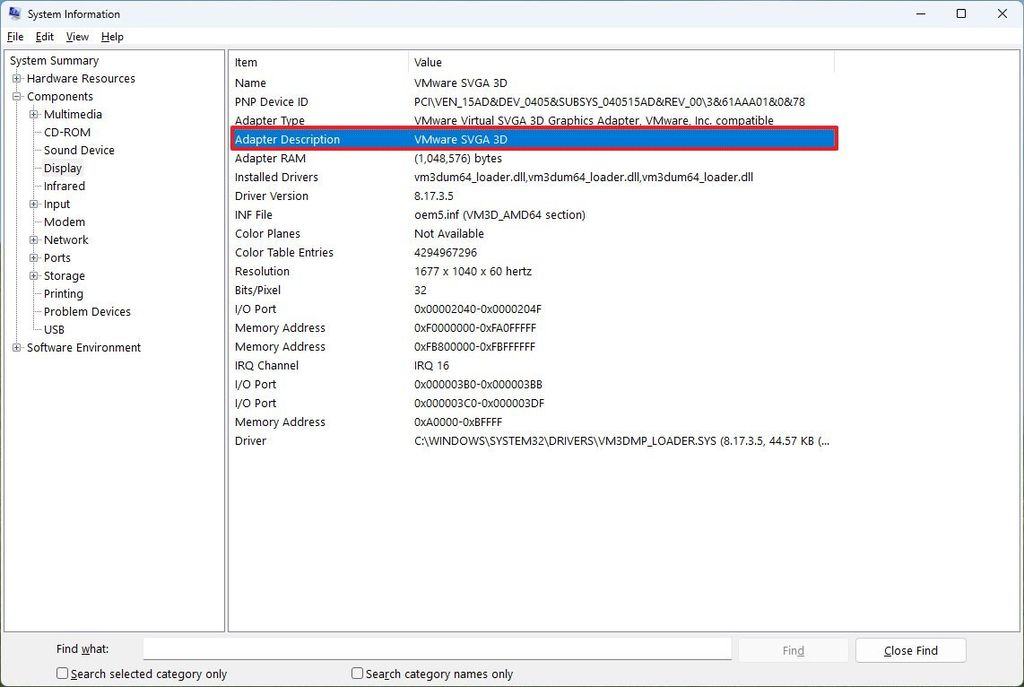Viewport: 1024px width, 687px height.
Task: Click the Value column header
Action: (x=622, y=62)
